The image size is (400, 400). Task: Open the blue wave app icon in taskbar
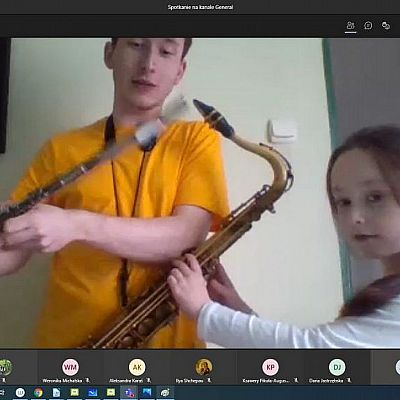[92, 393]
